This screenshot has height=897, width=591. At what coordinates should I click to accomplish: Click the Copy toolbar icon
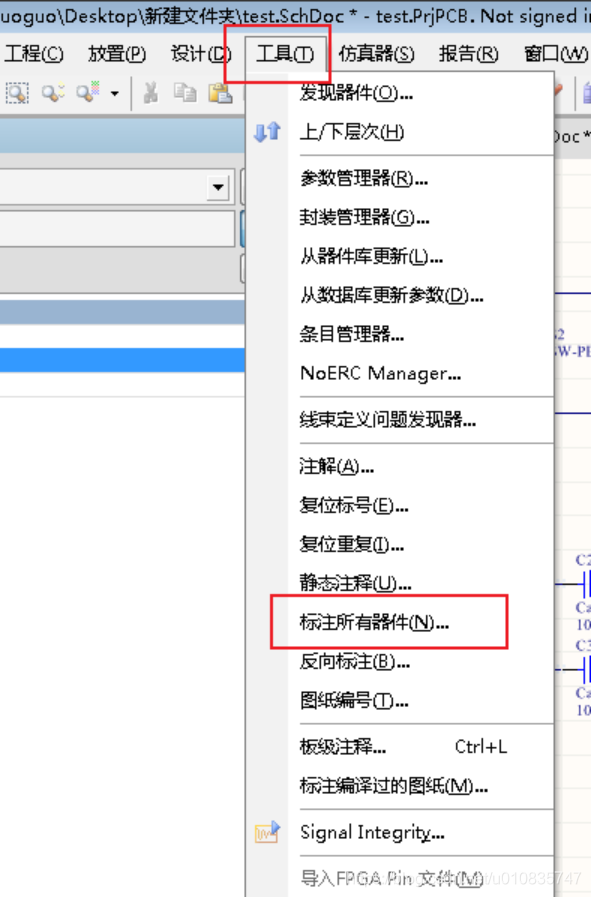tap(185, 93)
